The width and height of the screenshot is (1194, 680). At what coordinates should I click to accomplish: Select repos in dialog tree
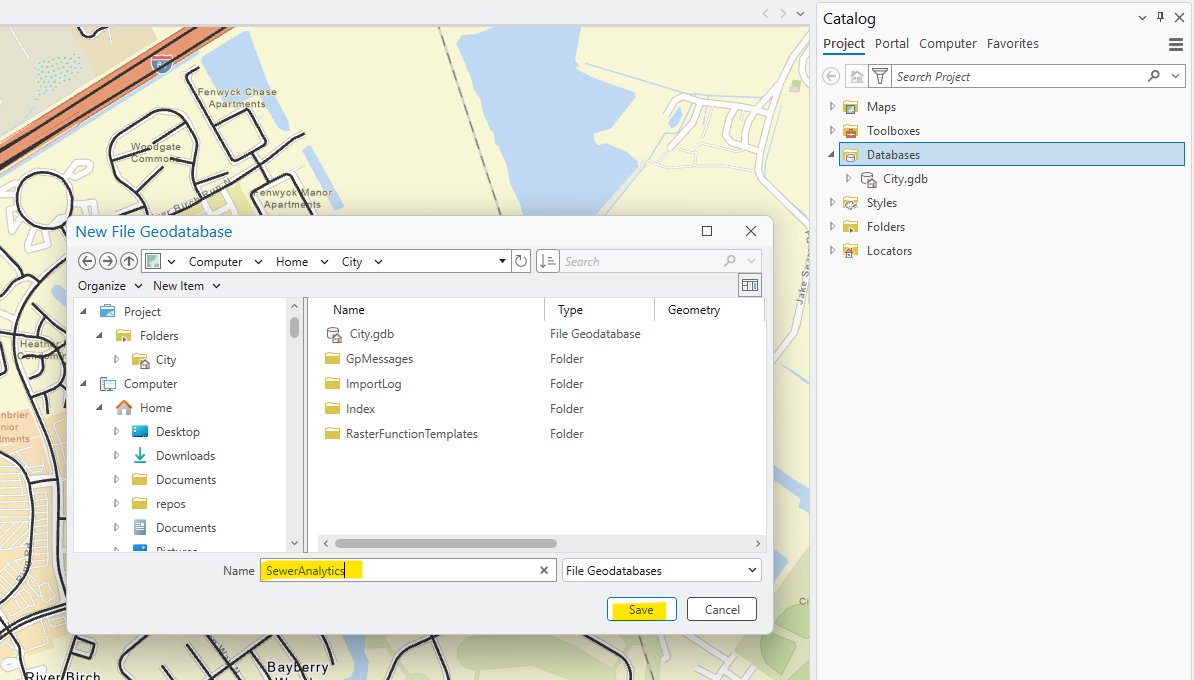171,504
